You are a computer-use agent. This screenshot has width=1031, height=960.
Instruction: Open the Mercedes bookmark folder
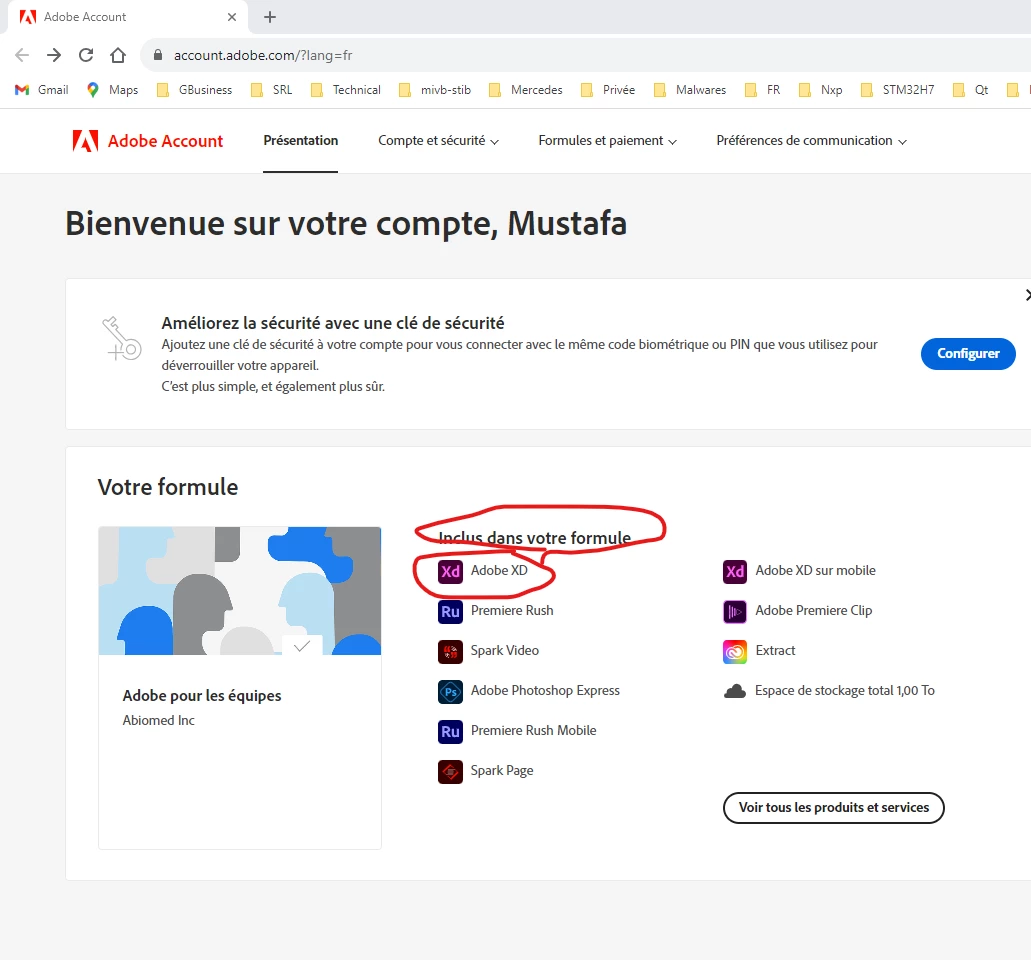point(525,89)
